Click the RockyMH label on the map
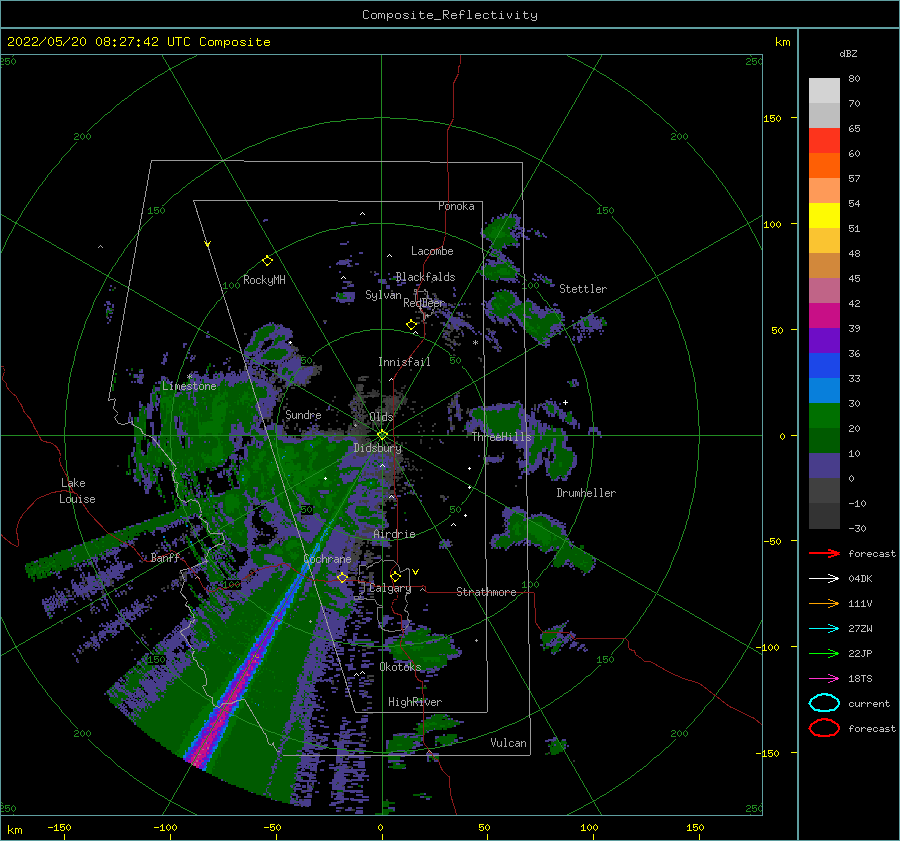Screen dimensions: 900x841 coord(264,280)
